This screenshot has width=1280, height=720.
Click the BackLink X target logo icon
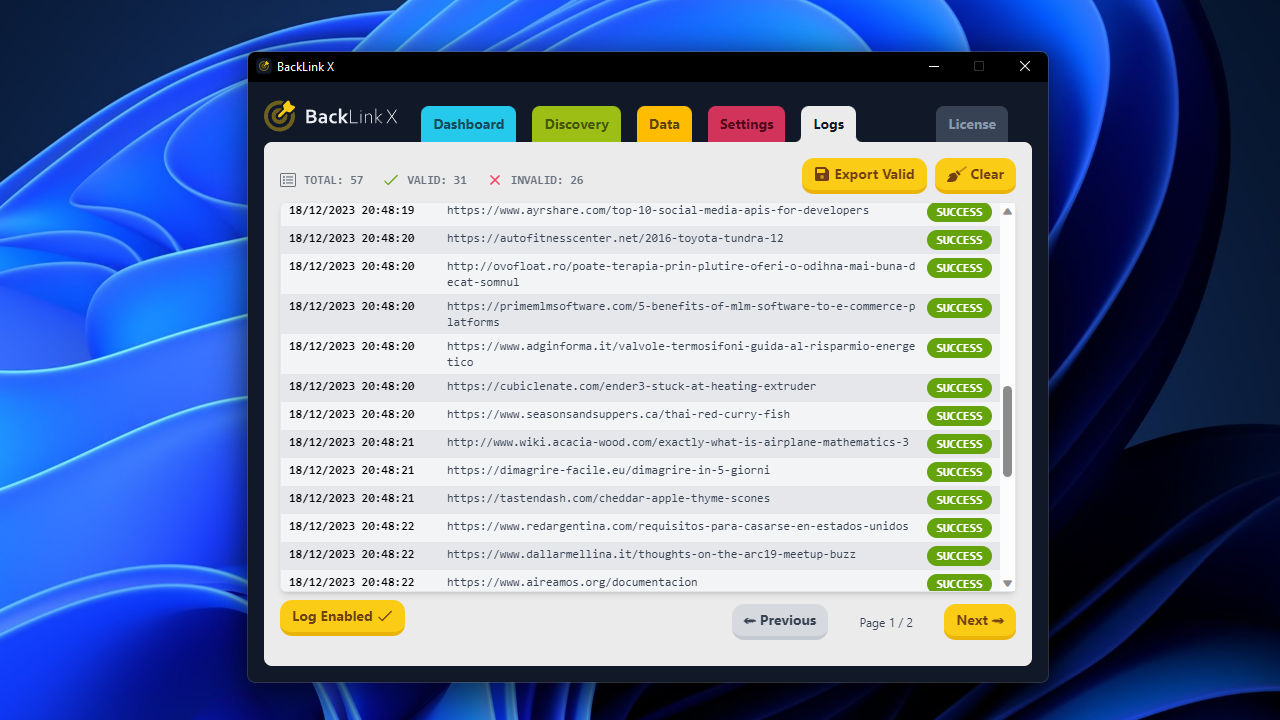tap(280, 116)
